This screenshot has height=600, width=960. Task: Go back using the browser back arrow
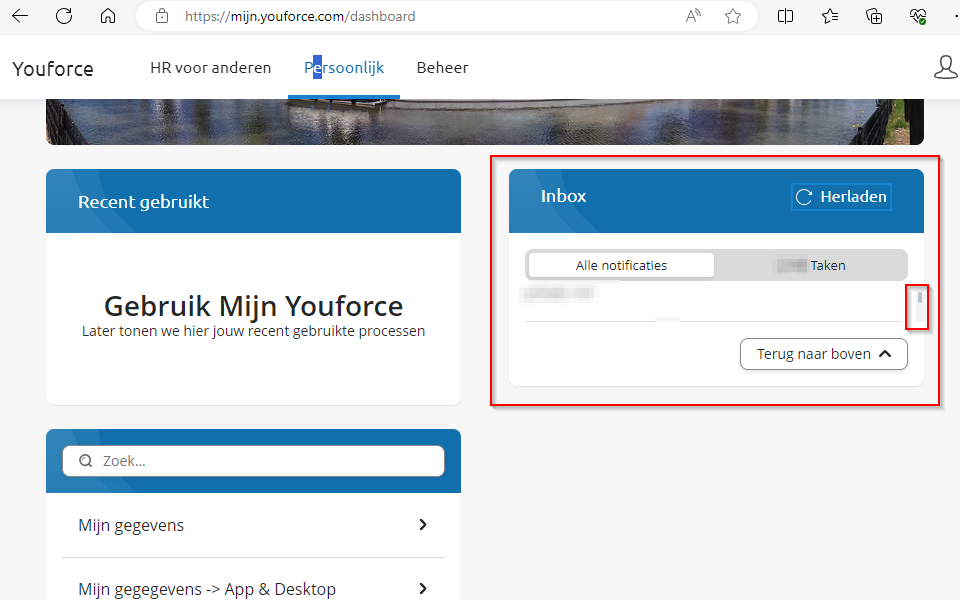20,16
